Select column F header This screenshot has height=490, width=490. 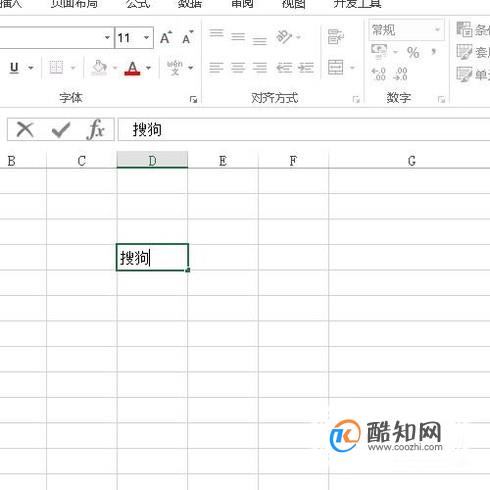pos(293,160)
